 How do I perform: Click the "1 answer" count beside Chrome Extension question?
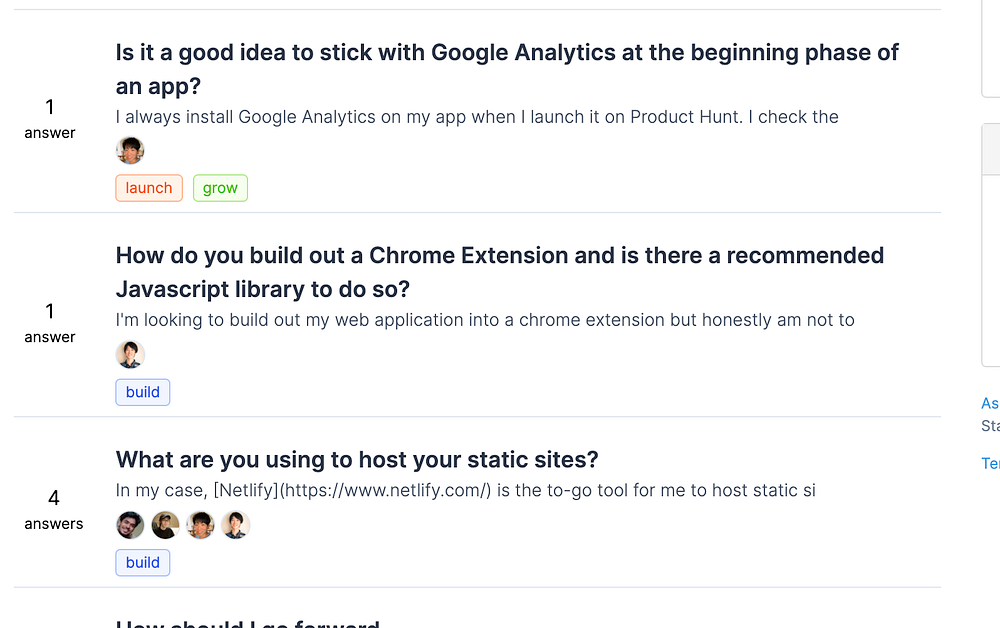pos(50,322)
